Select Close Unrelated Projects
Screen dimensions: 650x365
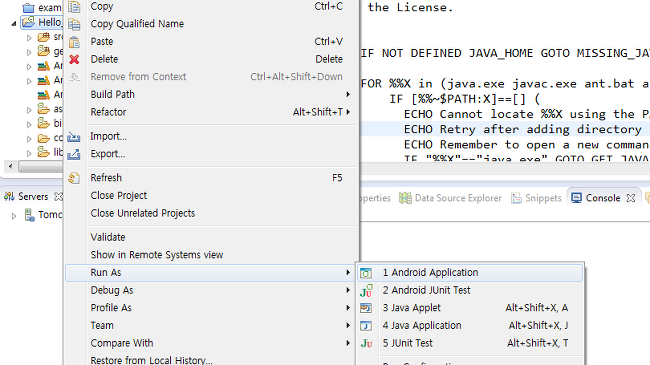(x=212, y=213)
